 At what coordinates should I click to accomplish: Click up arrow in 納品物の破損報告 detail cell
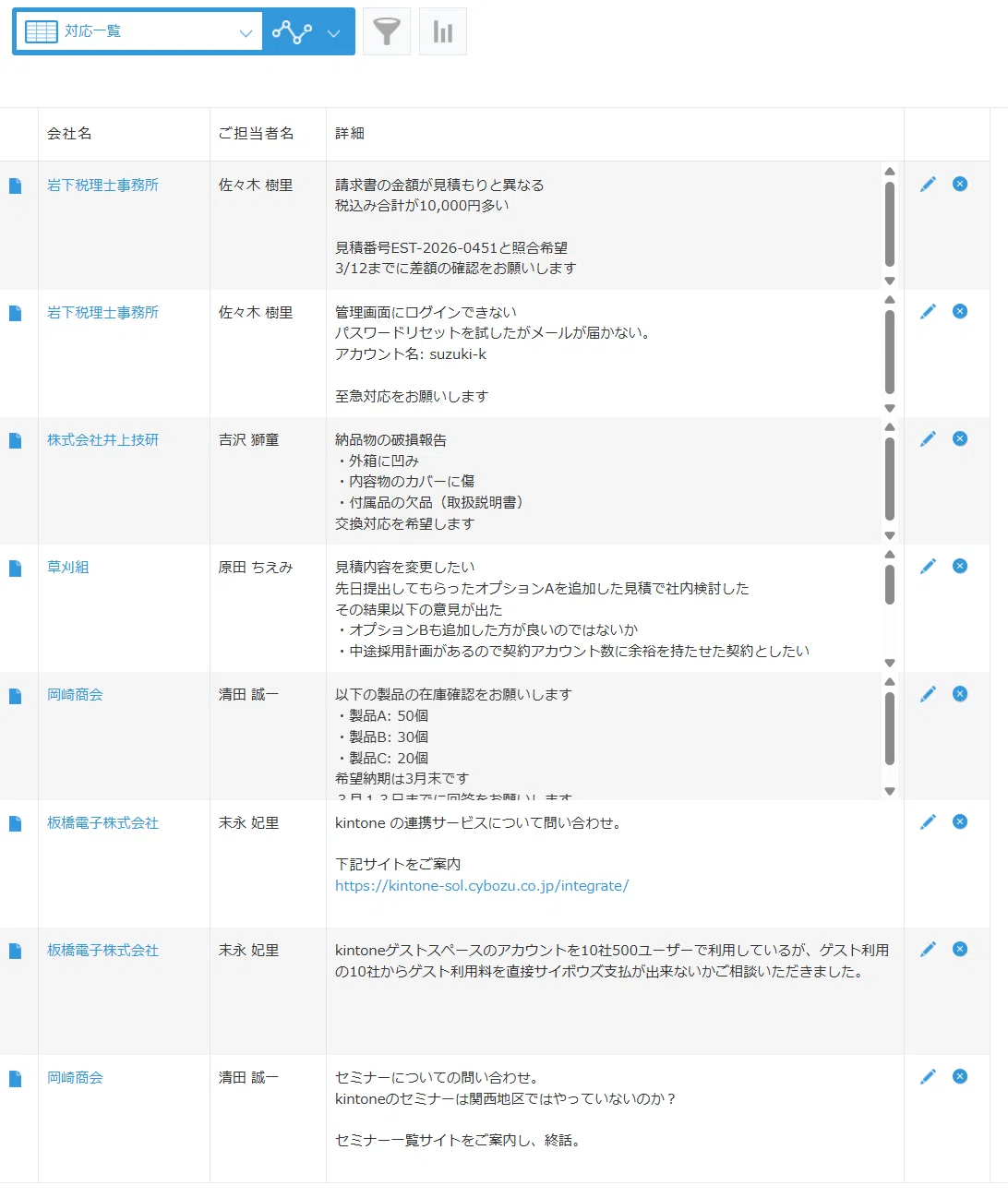[890, 427]
